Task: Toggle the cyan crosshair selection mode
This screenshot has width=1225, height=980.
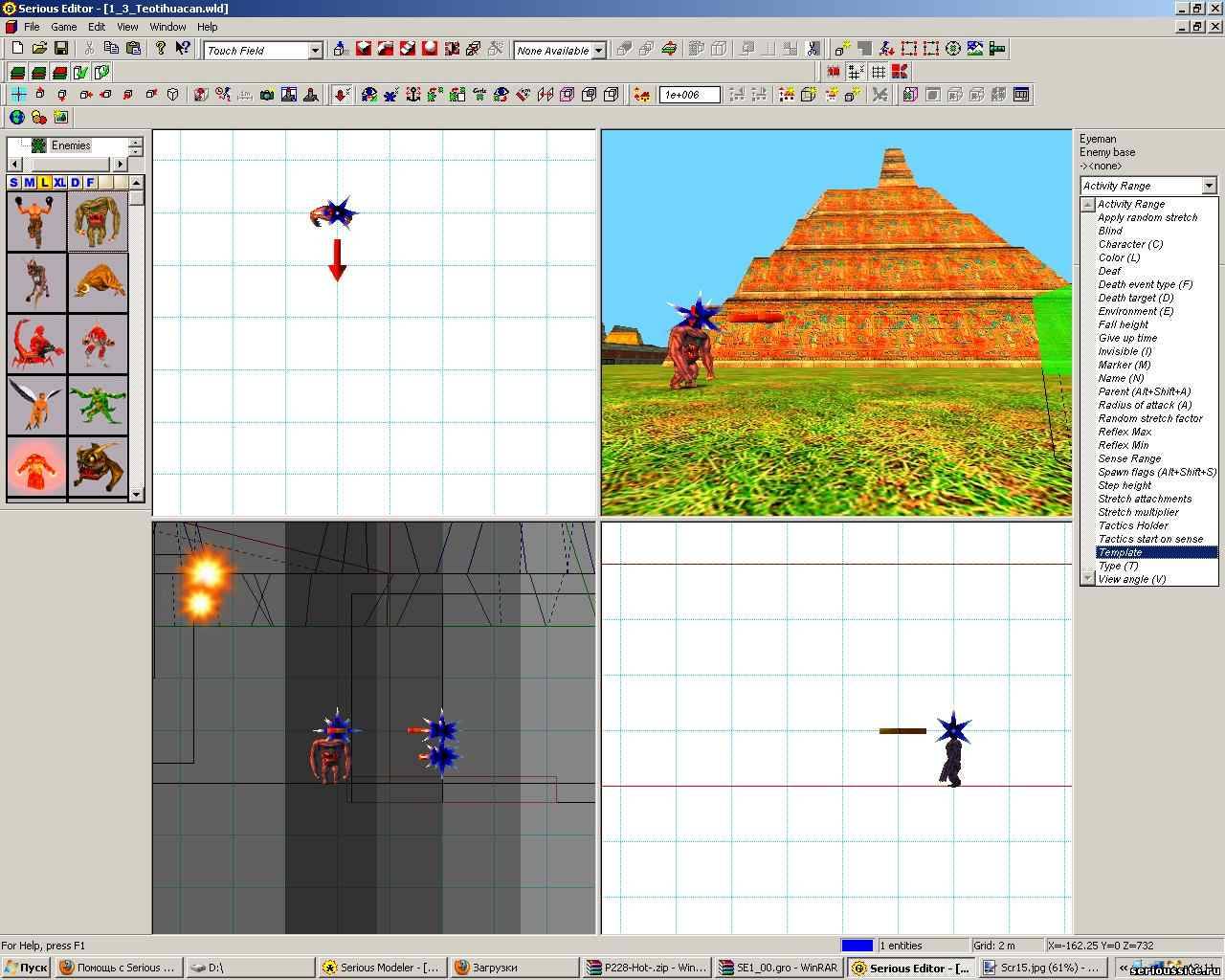Action: pyautogui.click(x=18, y=95)
